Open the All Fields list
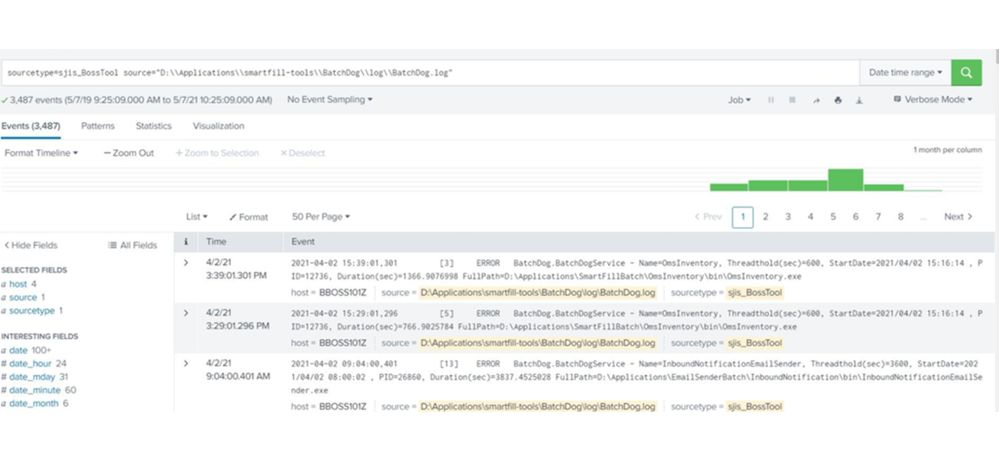This screenshot has height=461, width=999. [133, 245]
